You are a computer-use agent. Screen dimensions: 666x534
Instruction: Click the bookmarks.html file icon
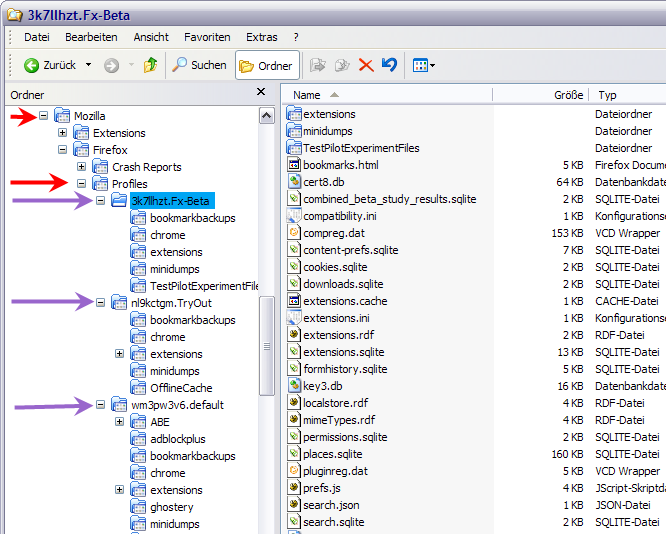point(294,165)
